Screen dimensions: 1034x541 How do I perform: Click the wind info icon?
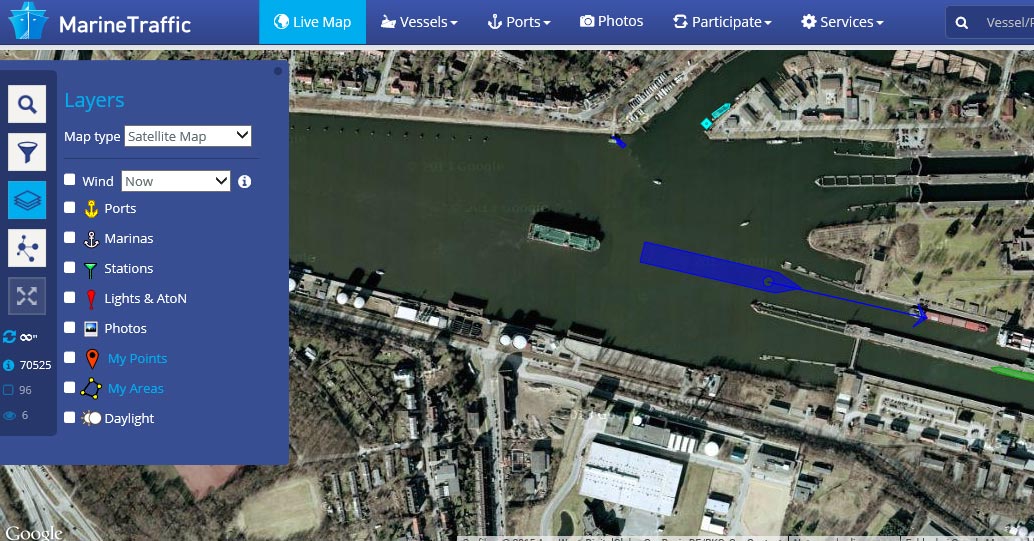click(x=245, y=181)
